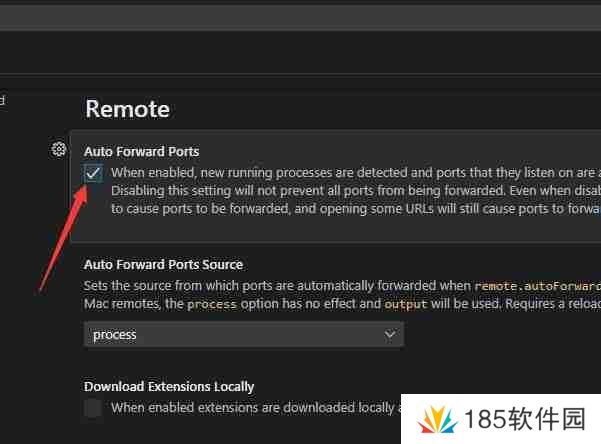Click the Auto Forward Ports Source title
601x444 pixels.
(x=163, y=265)
